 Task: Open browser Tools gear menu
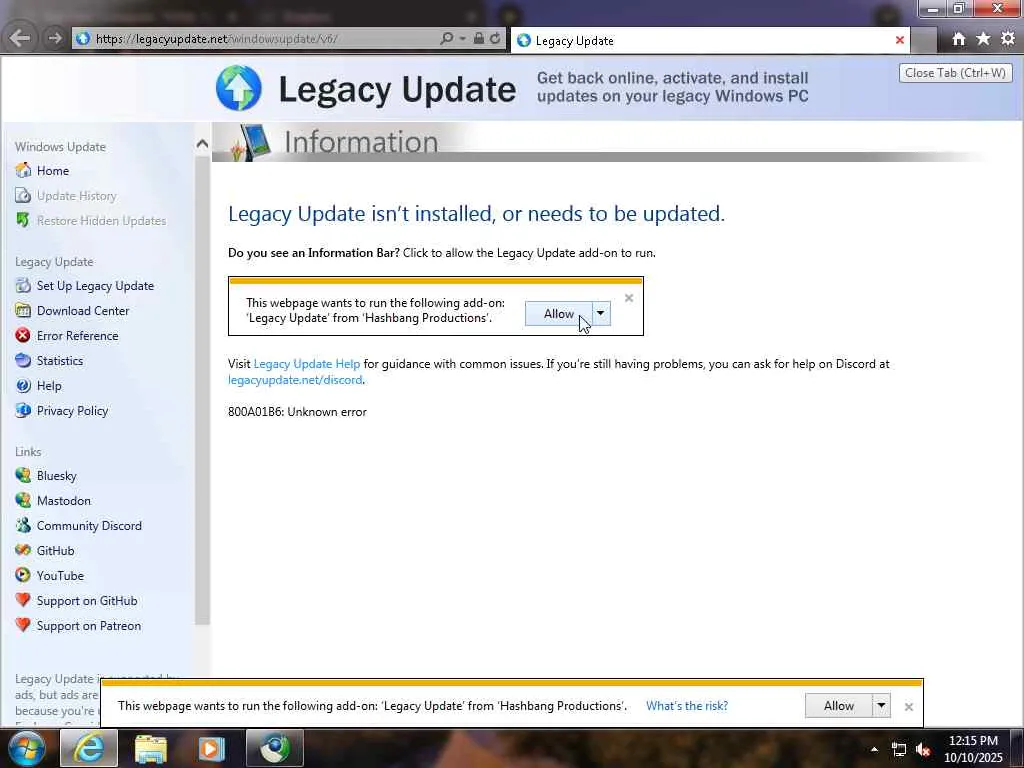click(x=1008, y=39)
